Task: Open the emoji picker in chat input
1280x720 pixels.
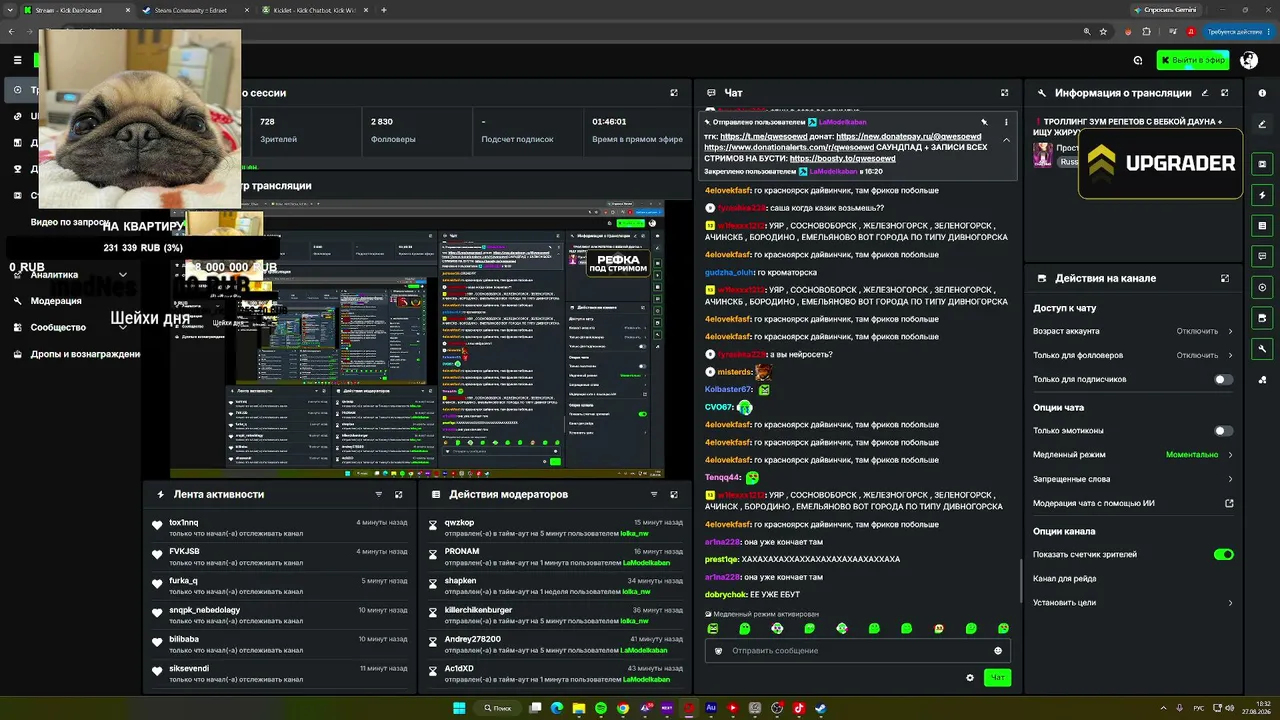Action: 998,651
